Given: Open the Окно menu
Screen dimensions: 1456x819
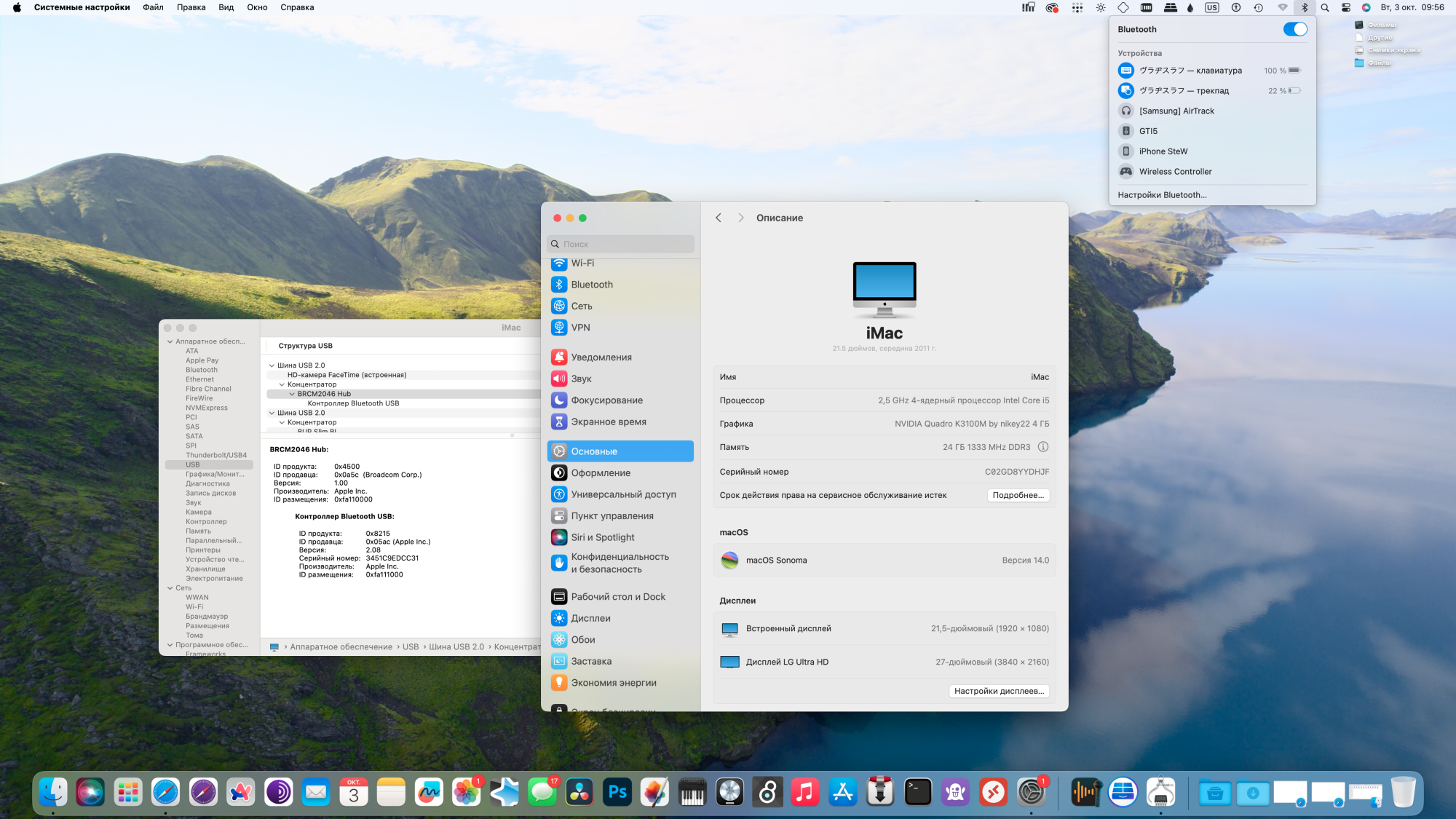Looking at the screenshot, I should pyautogui.click(x=257, y=7).
